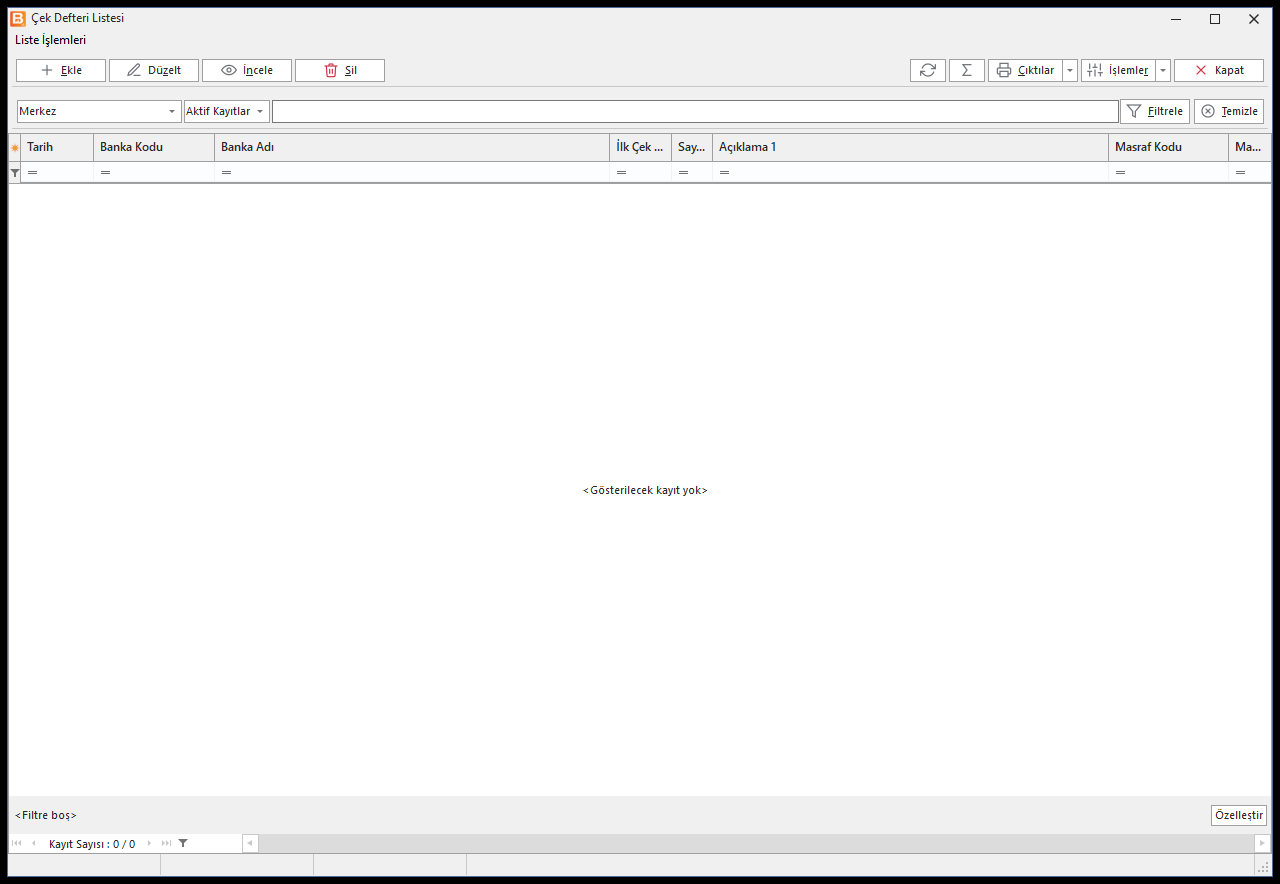
Task: Open the Liste İşlemleri menu
Action: coord(51,40)
